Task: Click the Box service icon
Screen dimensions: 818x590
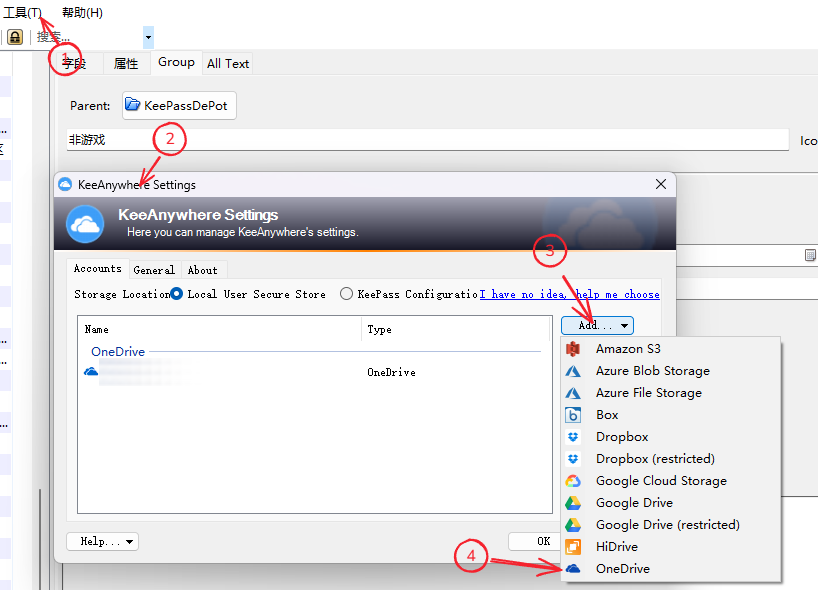Action: [x=573, y=415]
